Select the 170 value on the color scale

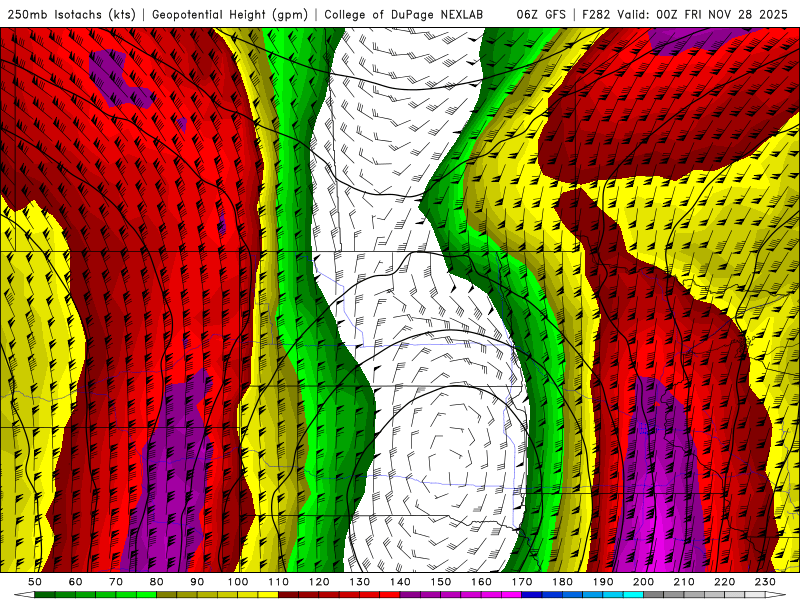point(522,582)
